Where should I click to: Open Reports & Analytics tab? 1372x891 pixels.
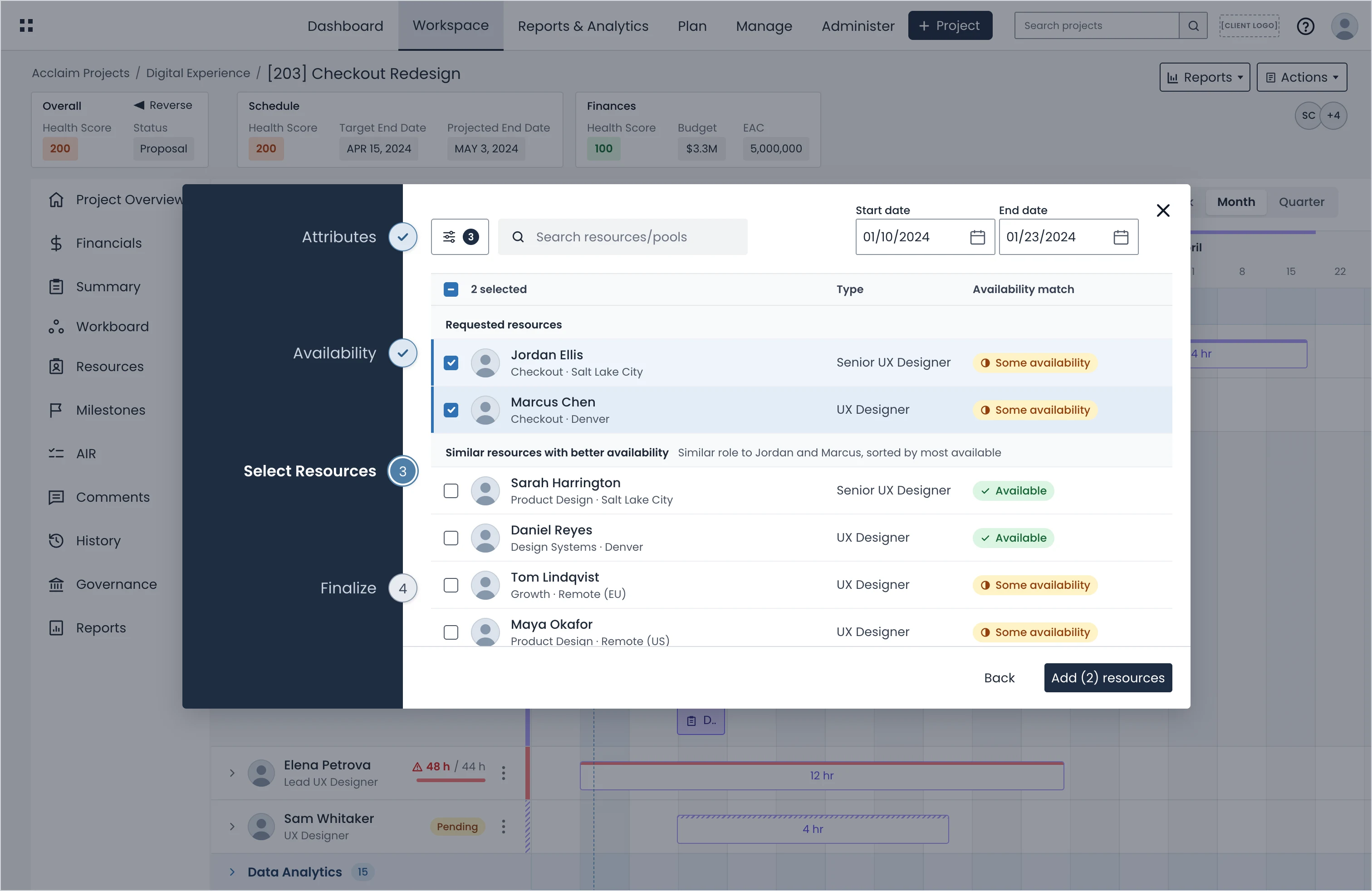coord(583,26)
